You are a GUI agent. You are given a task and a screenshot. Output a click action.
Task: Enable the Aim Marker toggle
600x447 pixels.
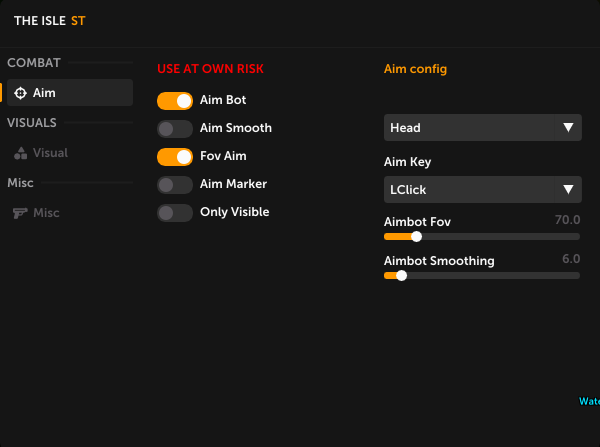click(175, 185)
